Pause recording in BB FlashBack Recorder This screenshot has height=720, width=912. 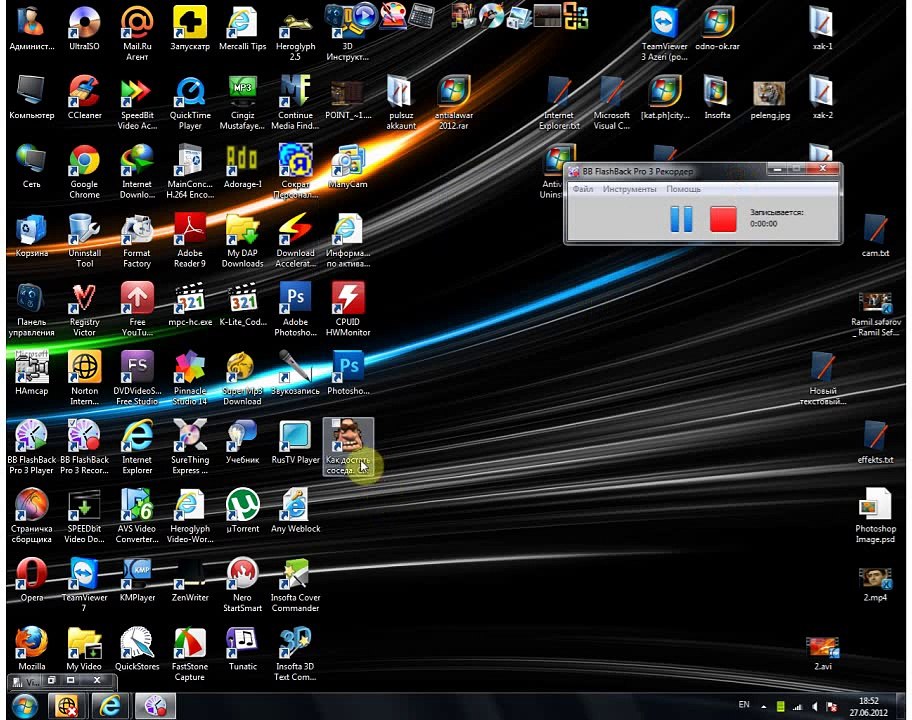coord(681,219)
